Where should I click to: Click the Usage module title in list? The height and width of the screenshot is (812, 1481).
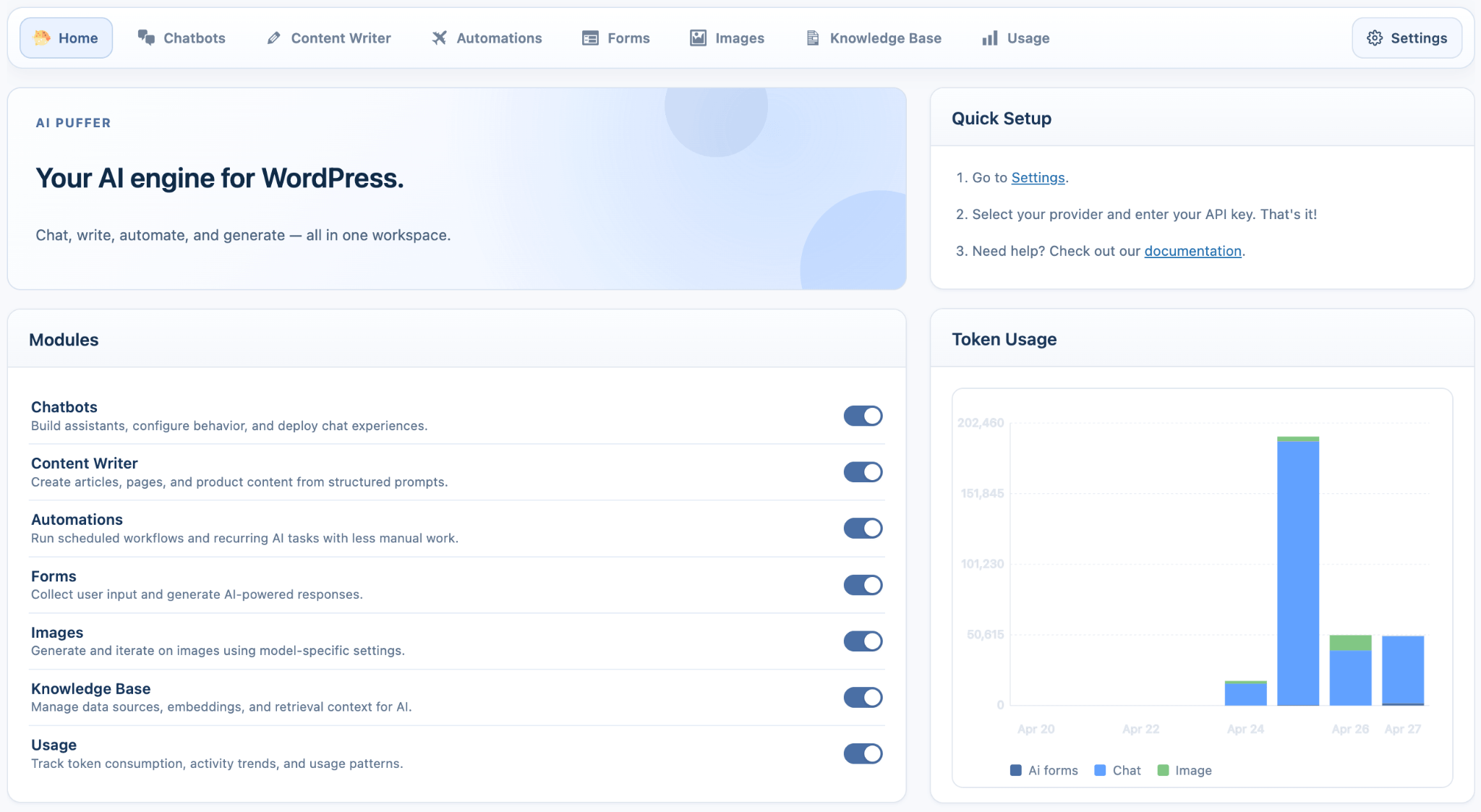click(x=54, y=745)
